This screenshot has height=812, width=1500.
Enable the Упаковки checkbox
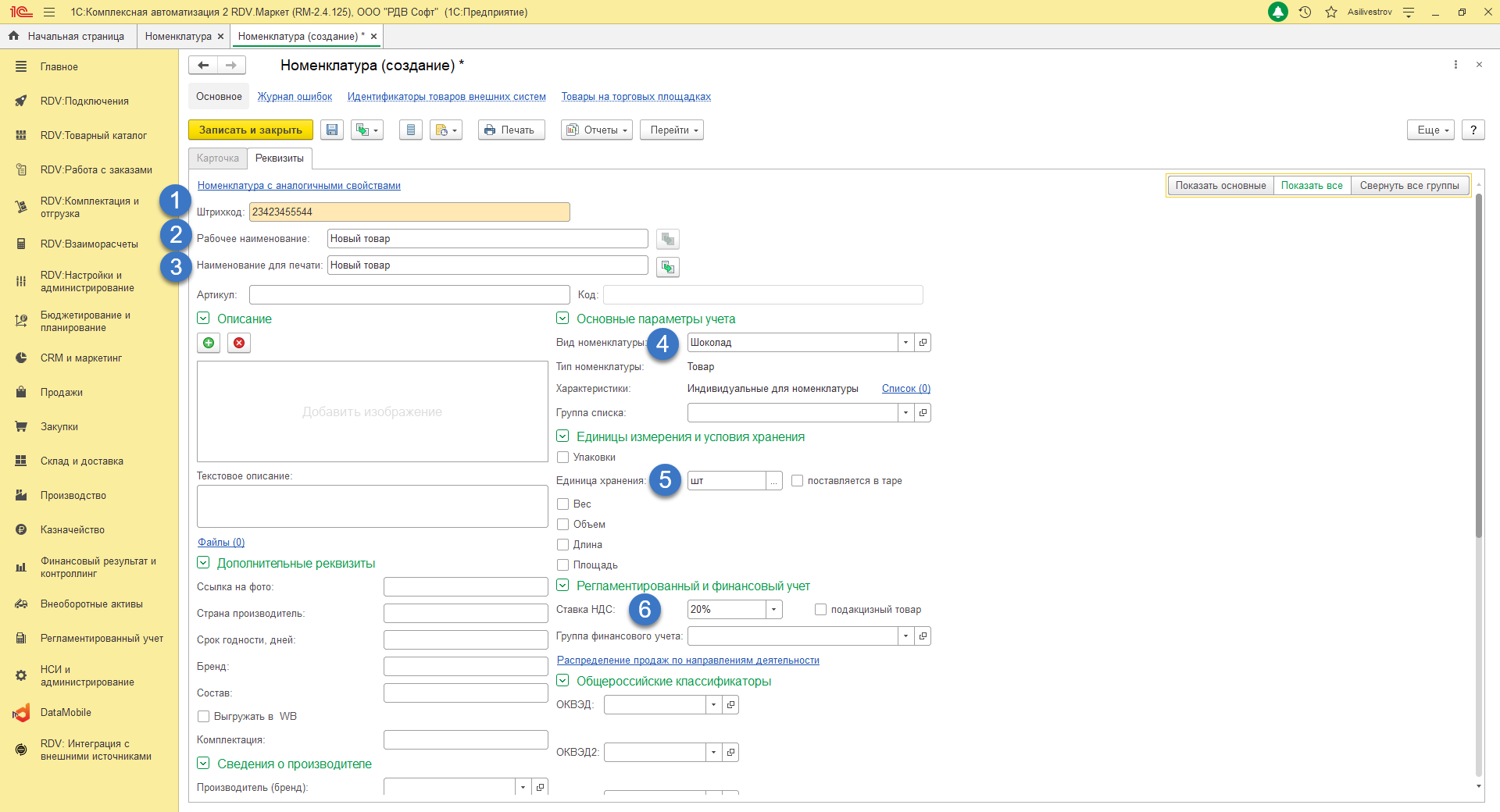click(x=562, y=458)
